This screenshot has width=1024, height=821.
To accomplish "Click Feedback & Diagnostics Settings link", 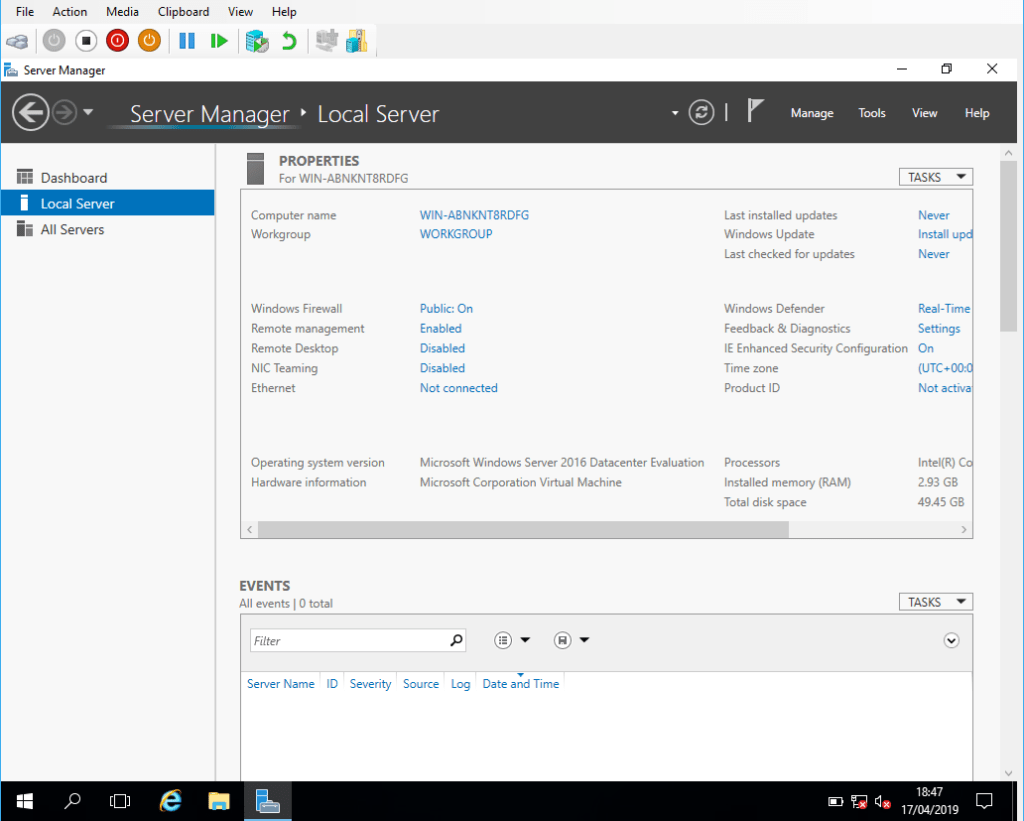I will [939, 328].
